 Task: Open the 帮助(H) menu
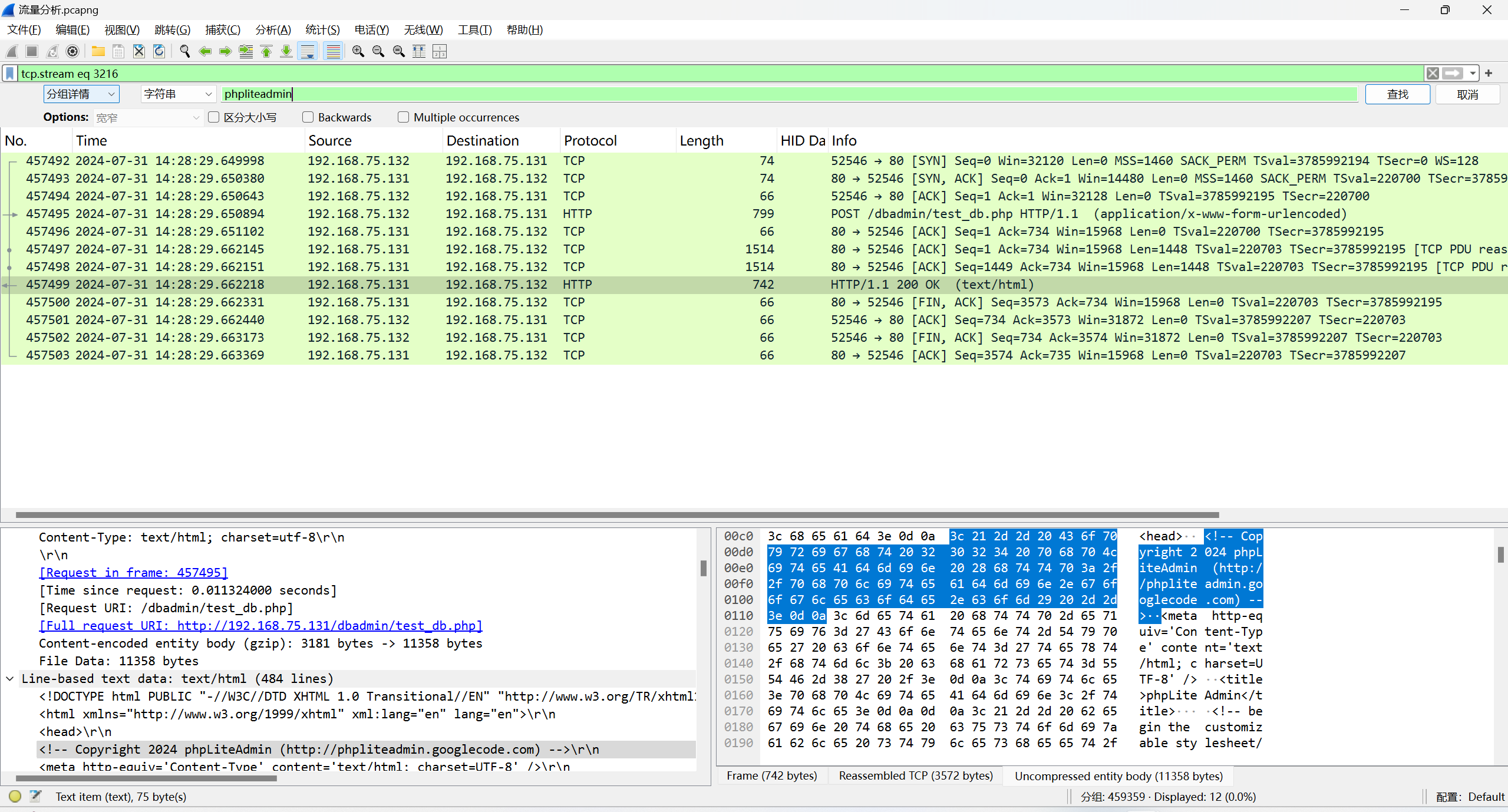tap(525, 29)
